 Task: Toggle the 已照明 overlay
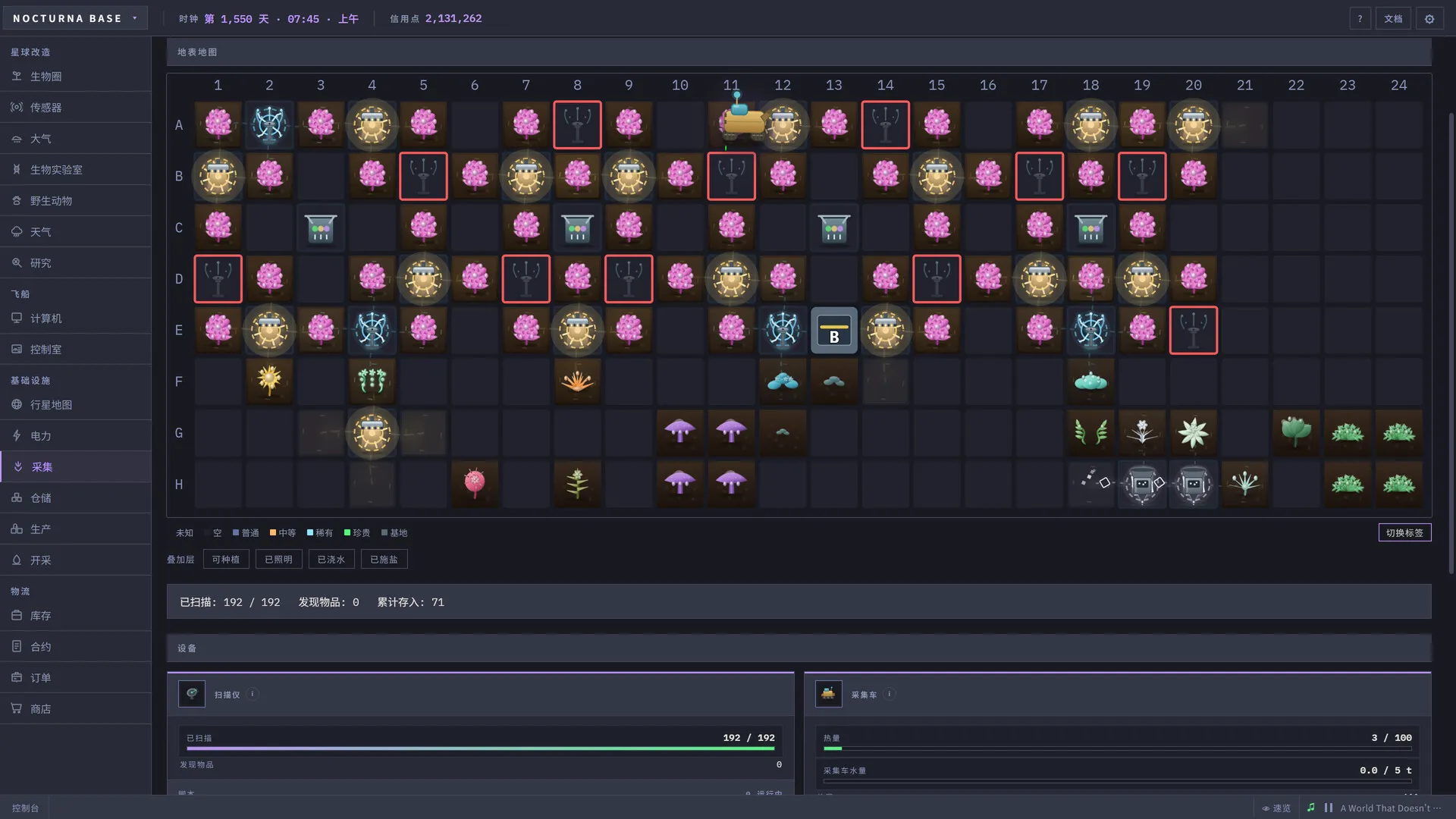click(278, 560)
